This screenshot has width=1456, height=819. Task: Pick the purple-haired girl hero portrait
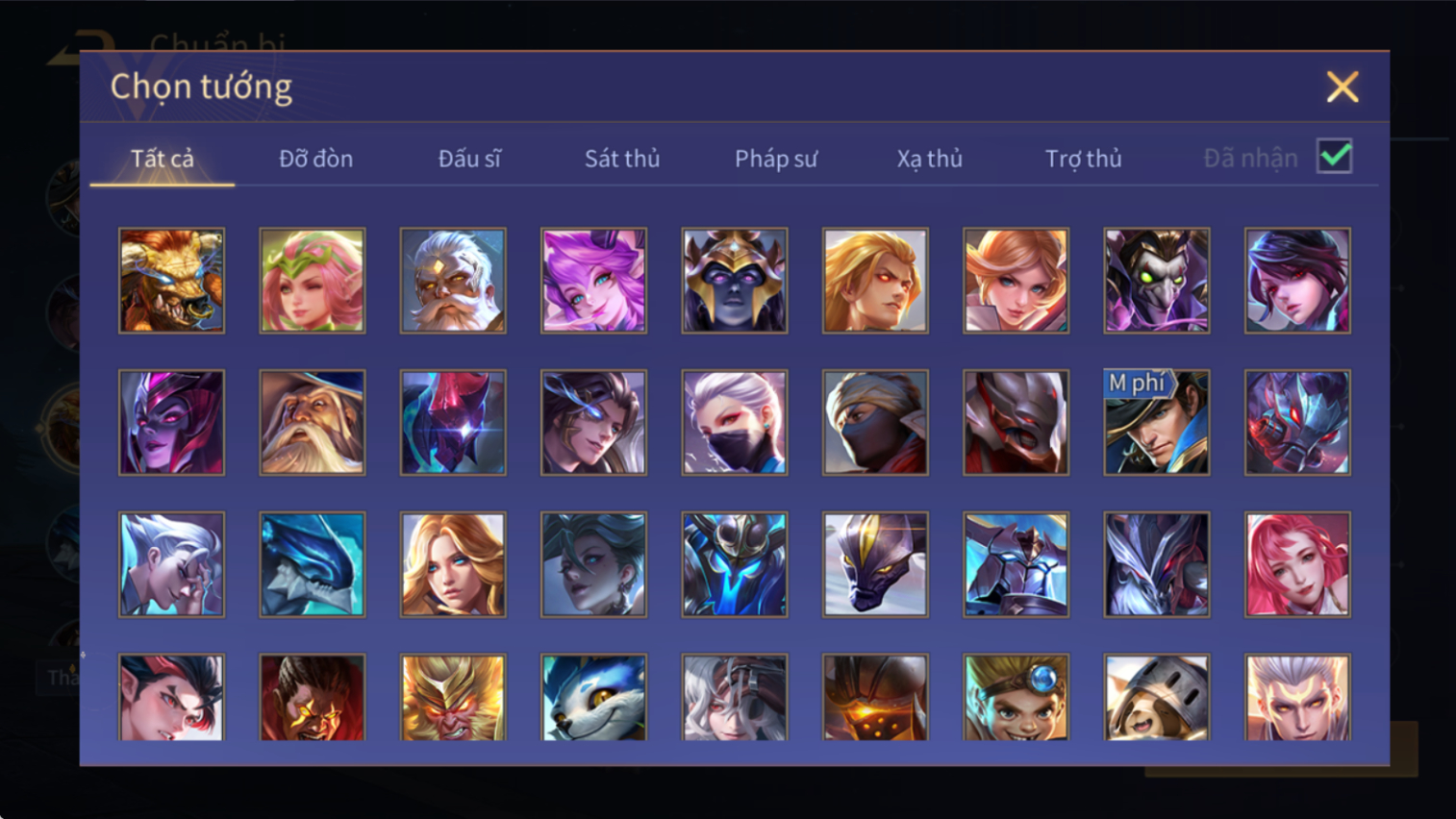[593, 281]
